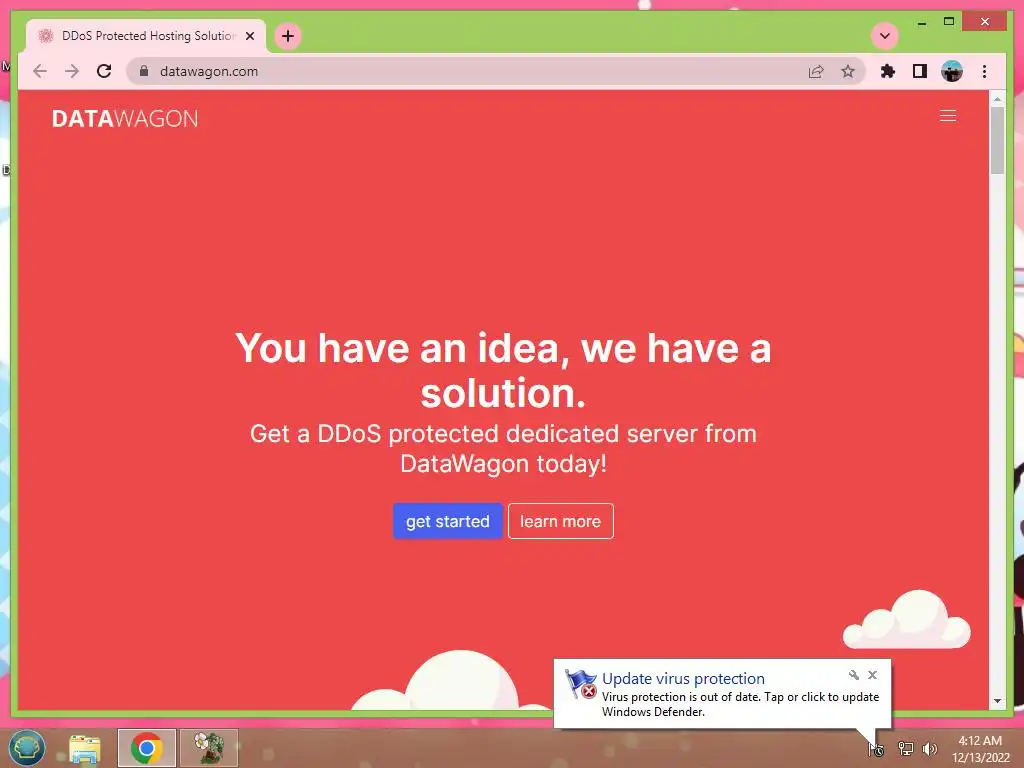The image size is (1024, 768).
Task: Open the Chrome side panel
Action: point(920,71)
